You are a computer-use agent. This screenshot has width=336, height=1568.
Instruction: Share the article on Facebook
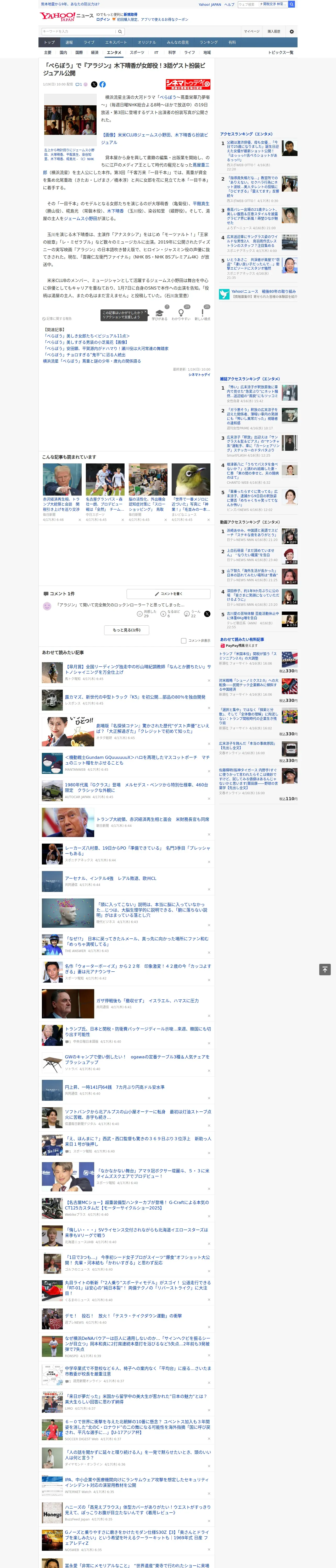click(x=102, y=85)
